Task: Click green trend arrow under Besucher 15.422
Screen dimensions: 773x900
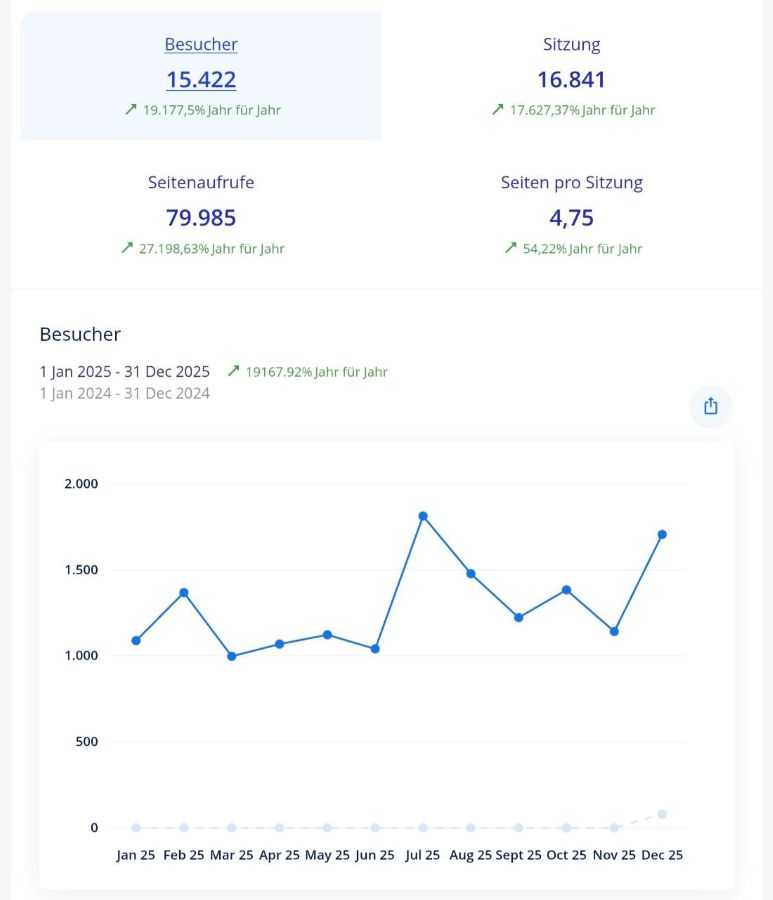Action: click(130, 110)
